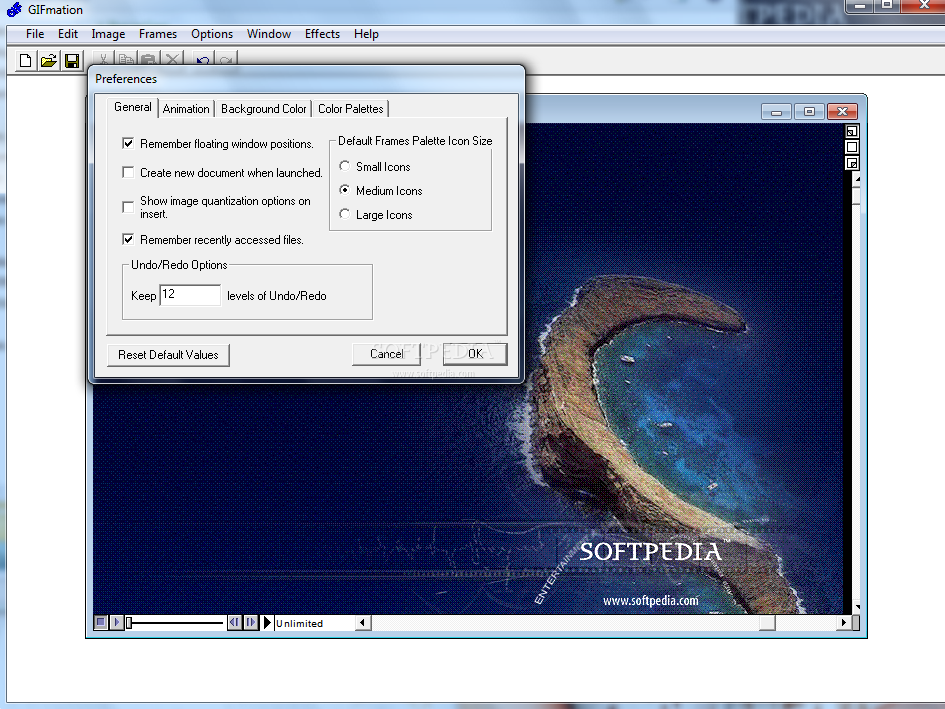Screen dimensions: 945x709
Task: Click the open folder toolbar icon
Action: click(49, 61)
